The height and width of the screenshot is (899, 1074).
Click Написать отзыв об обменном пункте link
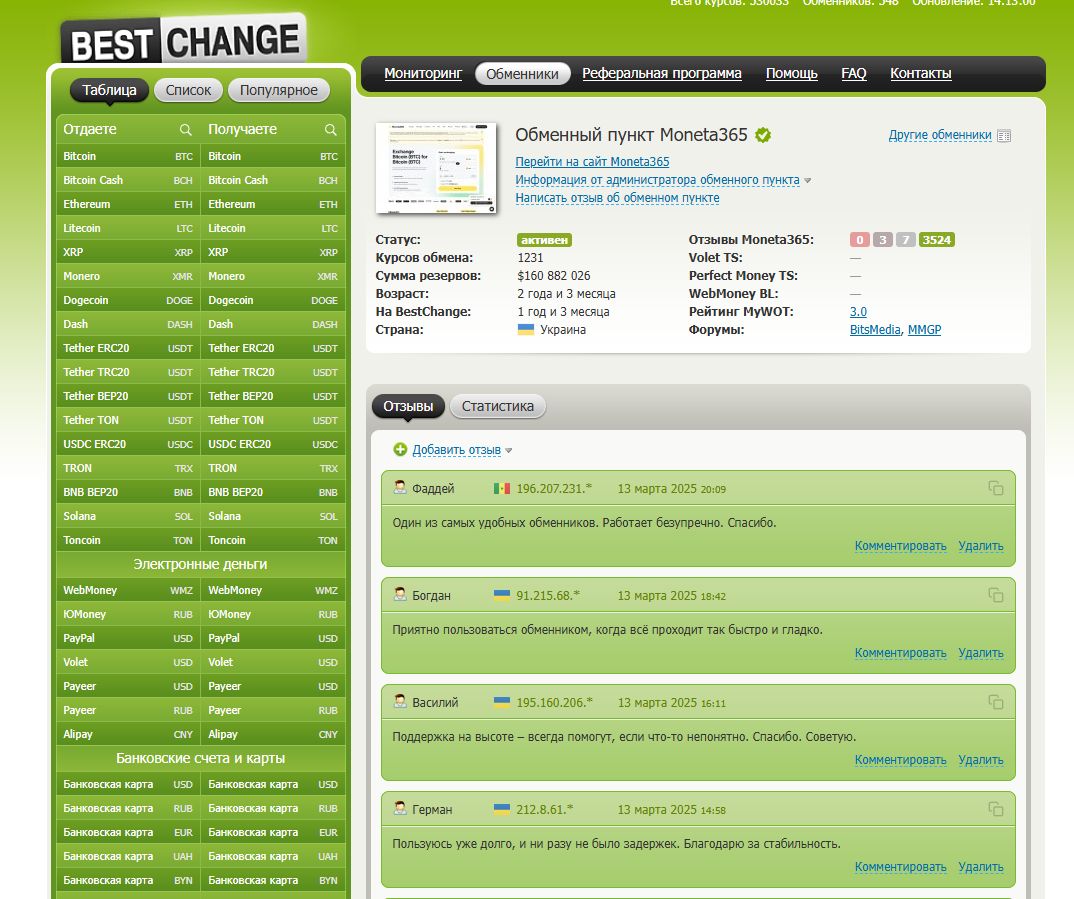617,198
